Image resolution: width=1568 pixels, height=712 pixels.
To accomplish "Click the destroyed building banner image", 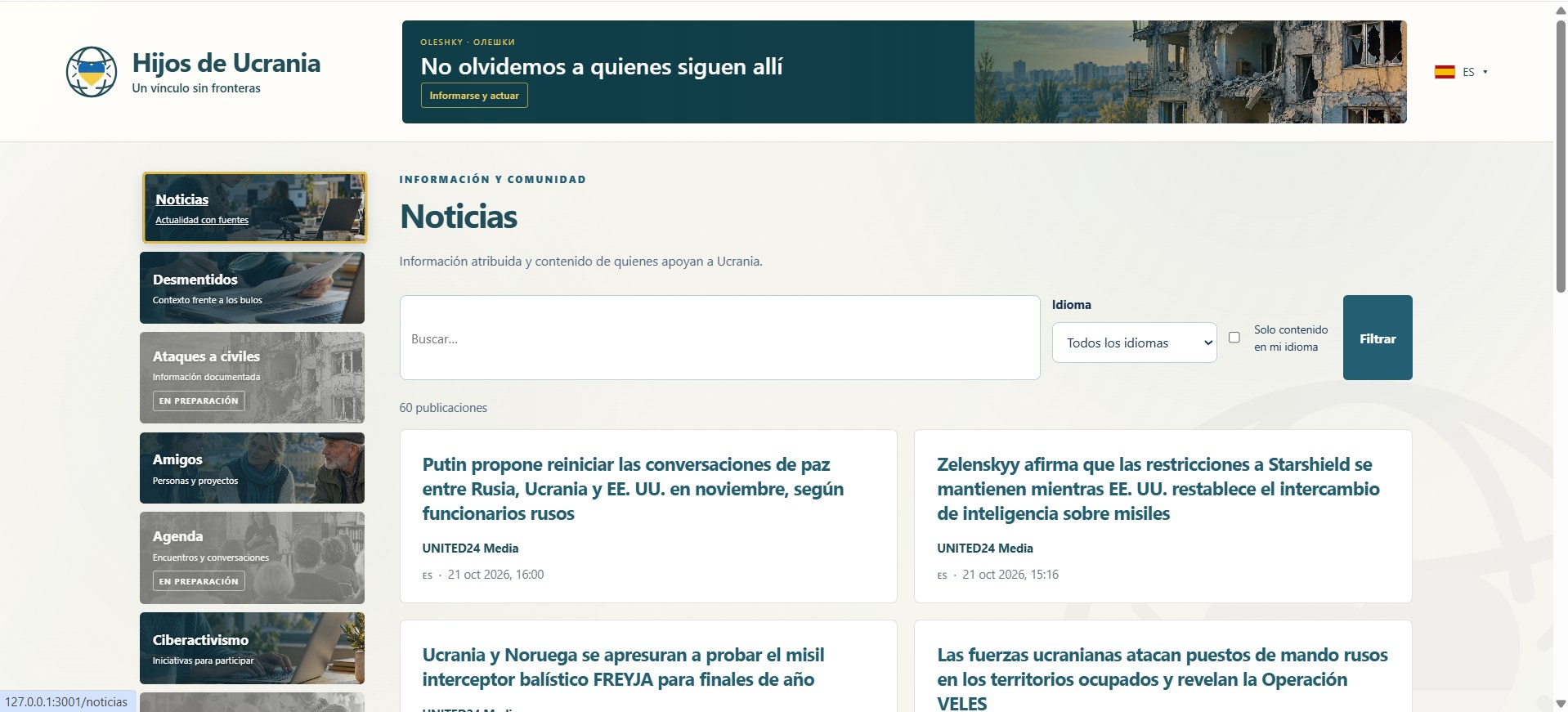I will coord(1190,72).
